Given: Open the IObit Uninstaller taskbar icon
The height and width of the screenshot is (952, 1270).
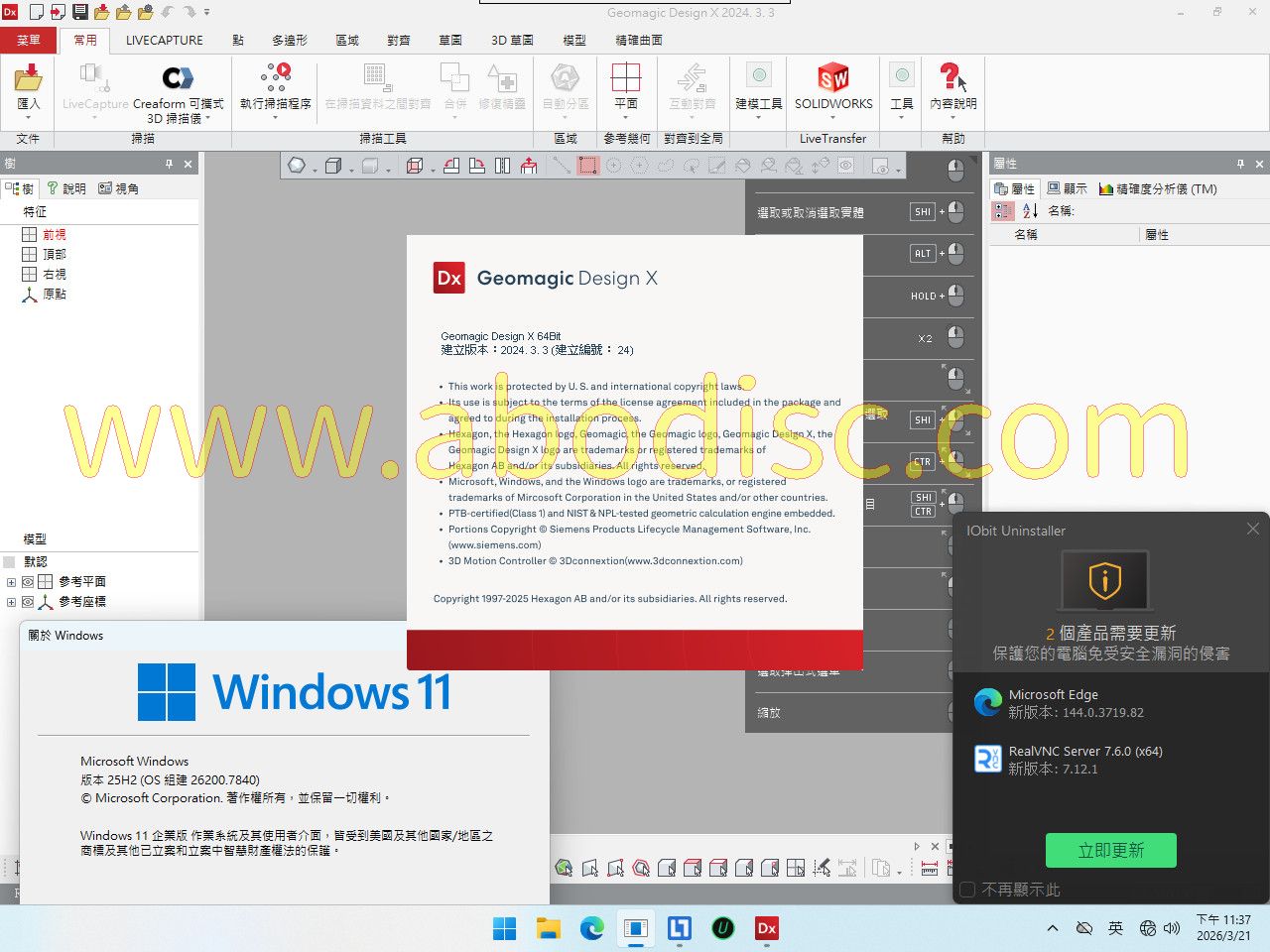Looking at the screenshot, I should (723, 928).
